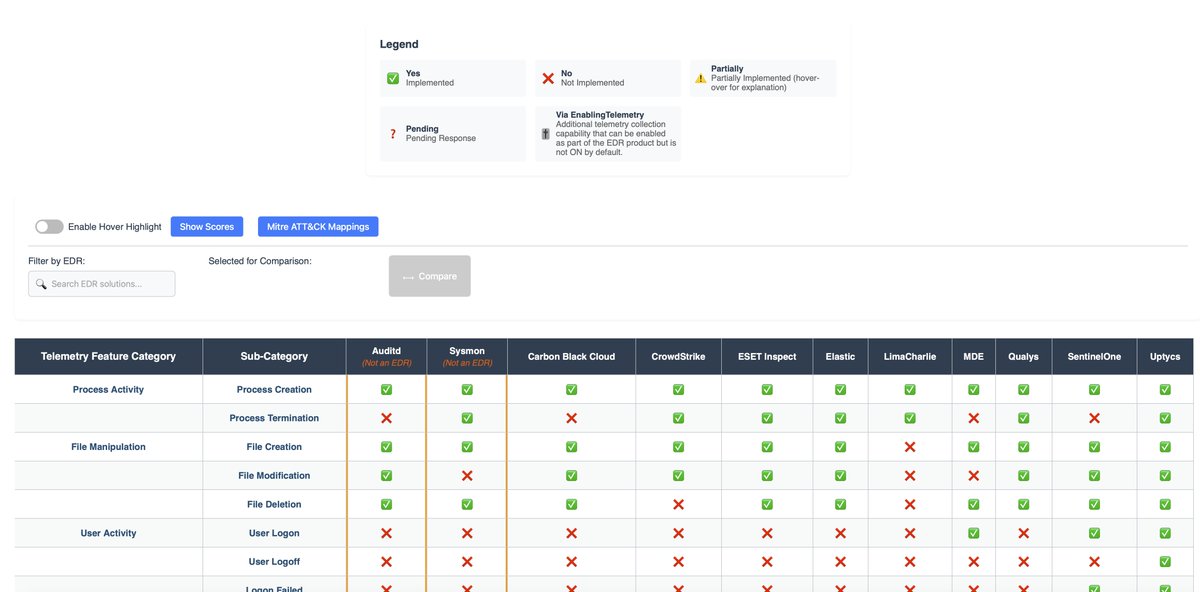The height and width of the screenshot is (592, 1200).
Task: Select the ESET Inspect column header
Action: coord(767,356)
